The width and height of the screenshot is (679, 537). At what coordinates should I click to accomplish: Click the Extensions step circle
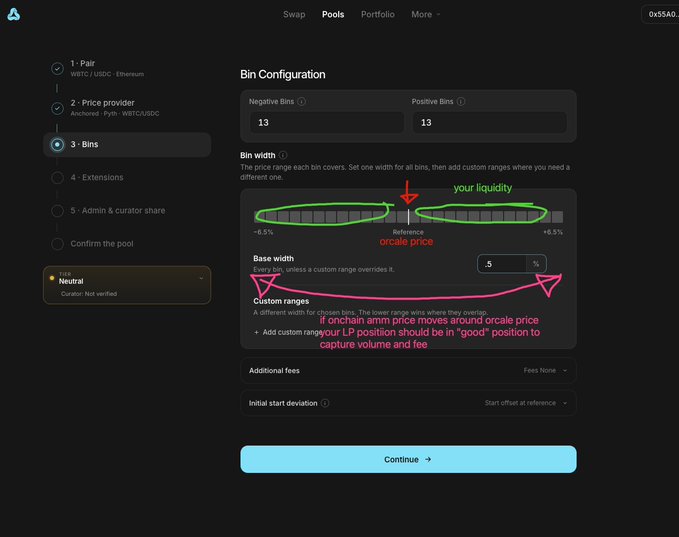pyautogui.click(x=57, y=178)
